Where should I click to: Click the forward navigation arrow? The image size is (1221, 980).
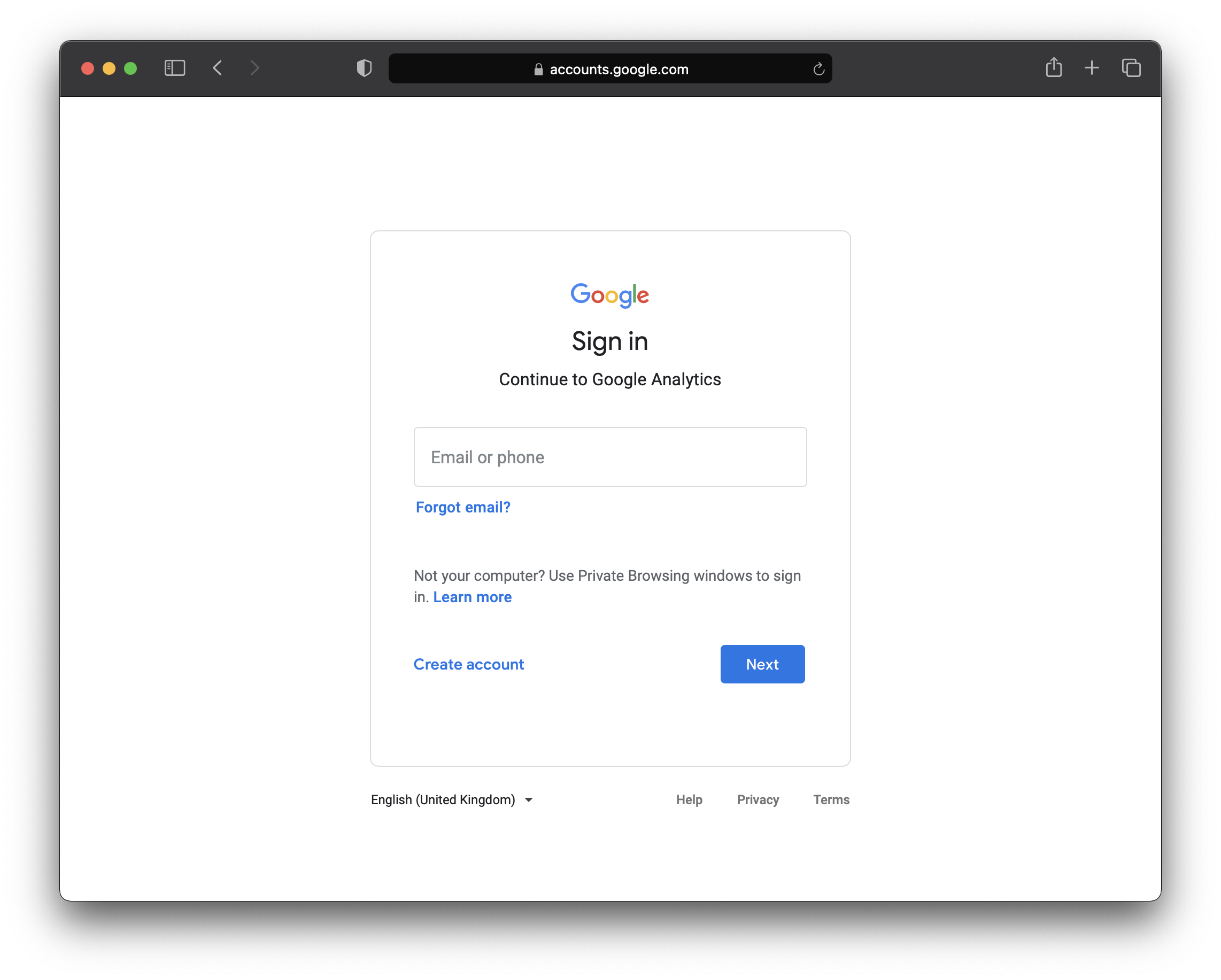(x=255, y=68)
